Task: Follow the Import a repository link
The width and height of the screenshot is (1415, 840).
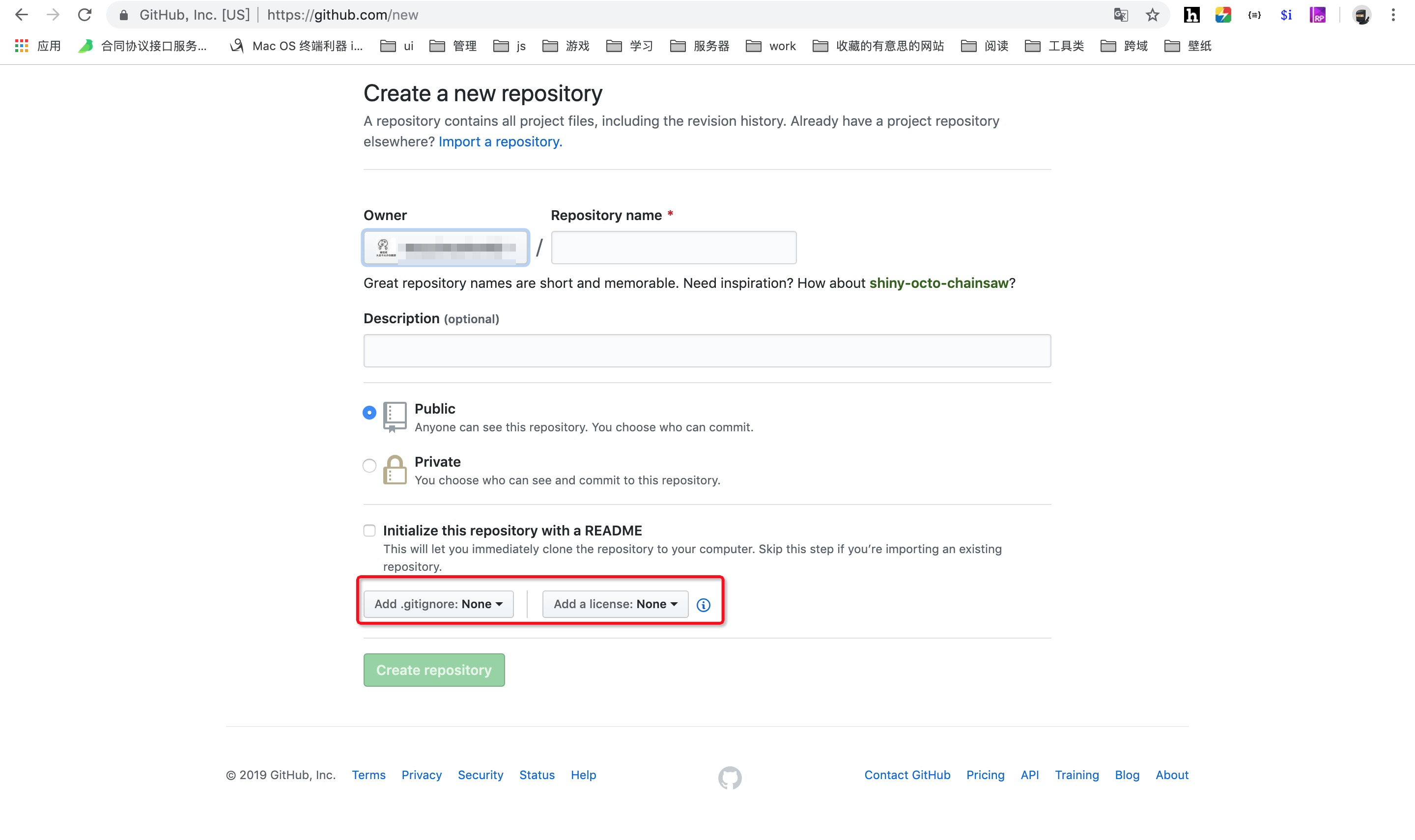Action: pyautogui.click(x=500, y=141)
